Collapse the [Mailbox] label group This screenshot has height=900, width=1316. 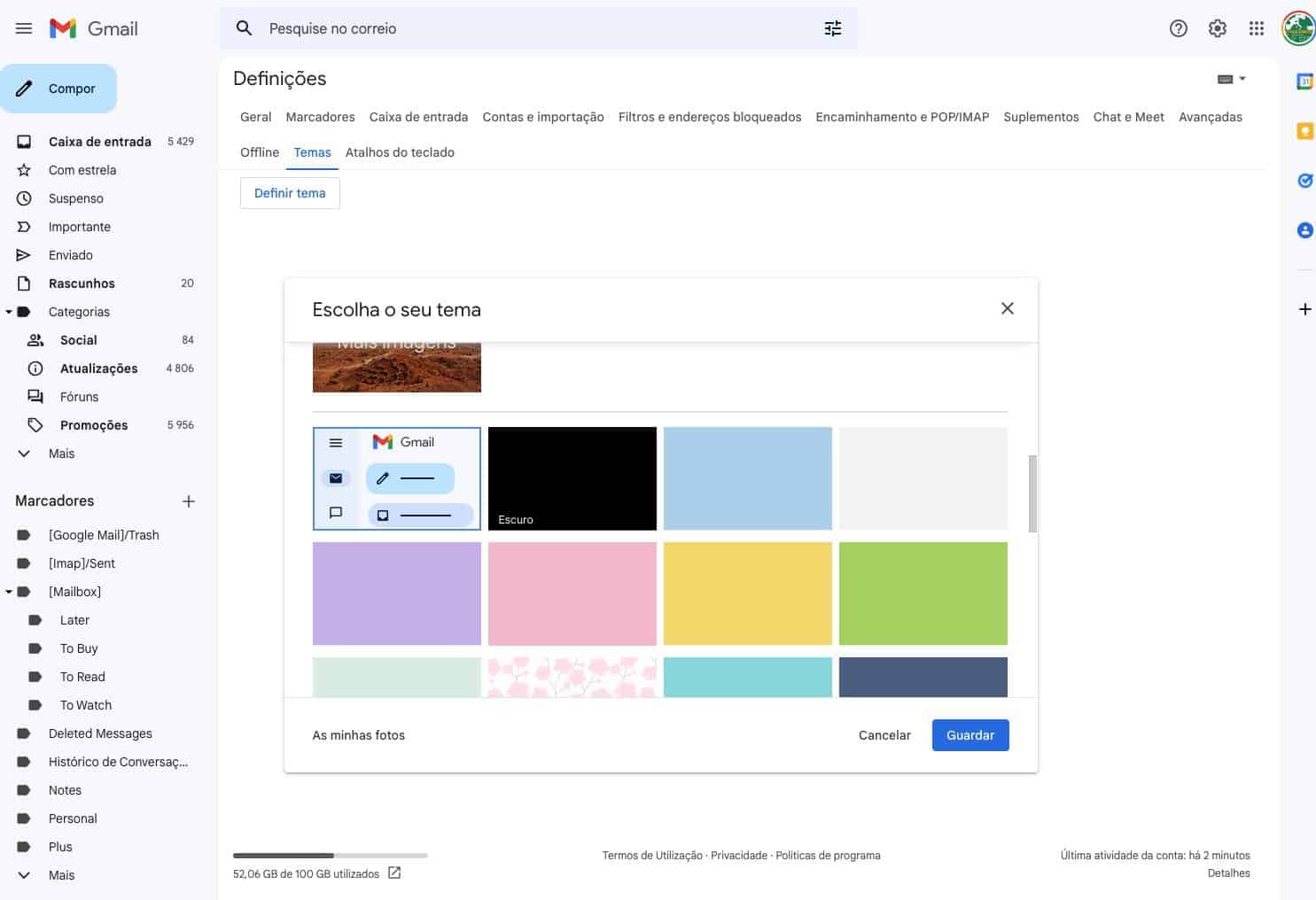8,591
